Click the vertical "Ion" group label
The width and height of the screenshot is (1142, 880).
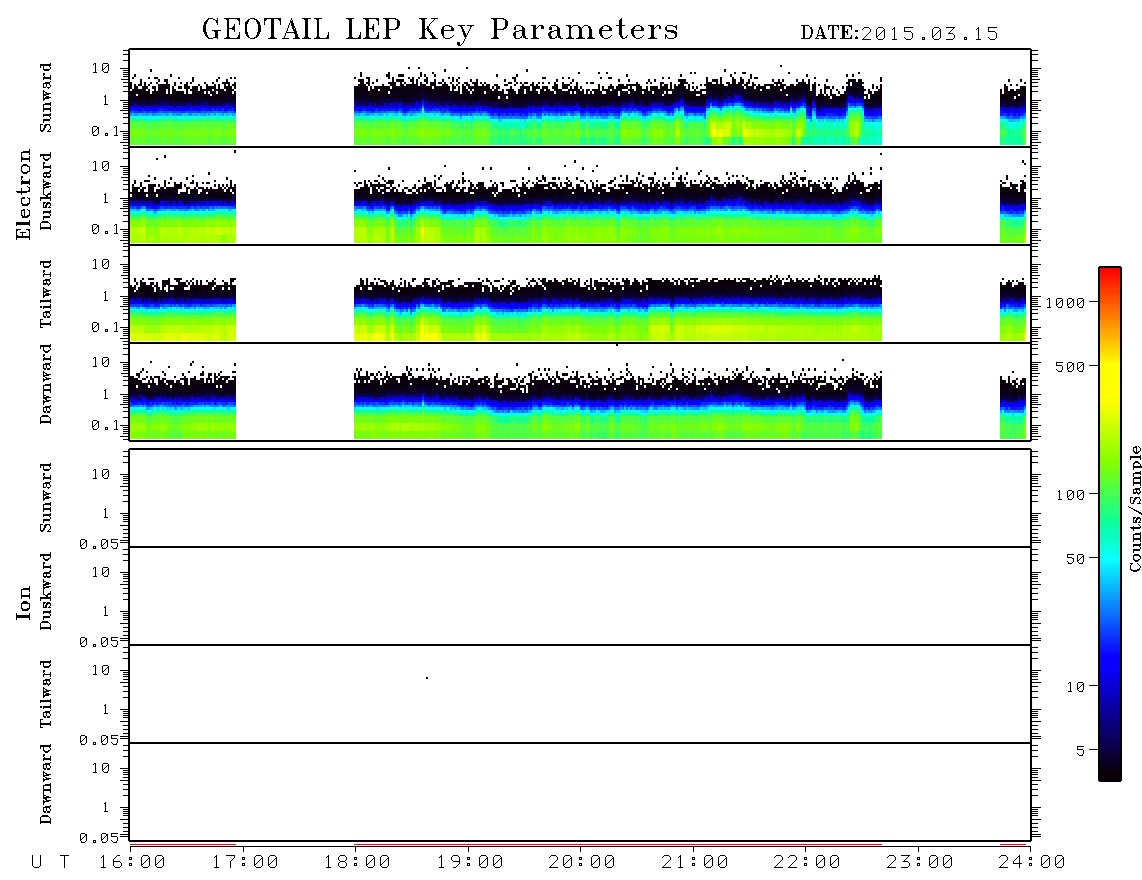point(23,602)
